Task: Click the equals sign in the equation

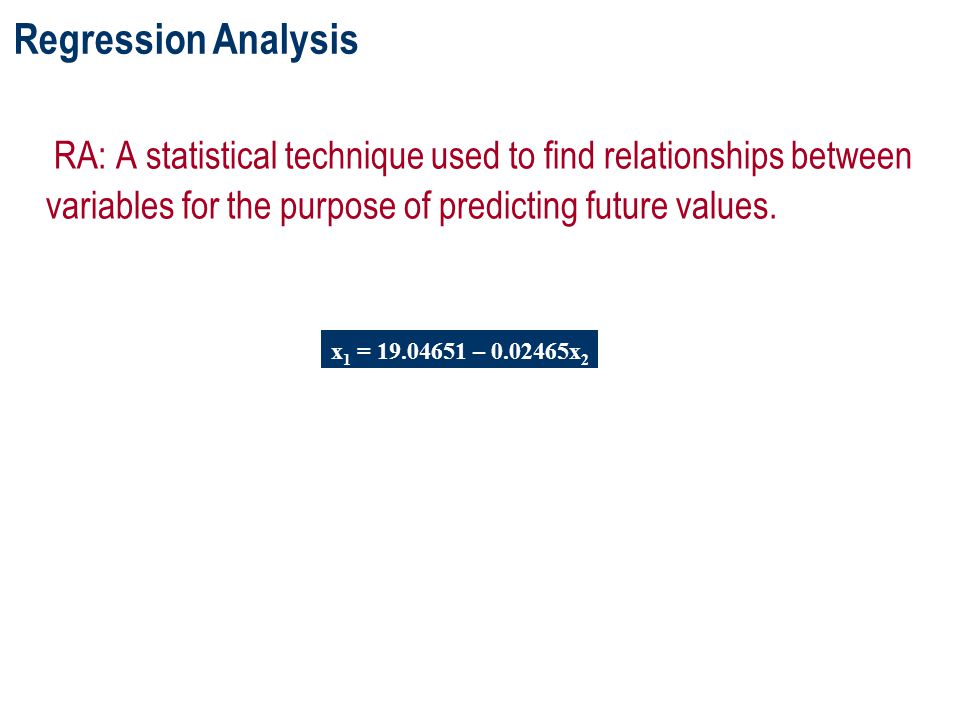Action: [x=364, y=351]
